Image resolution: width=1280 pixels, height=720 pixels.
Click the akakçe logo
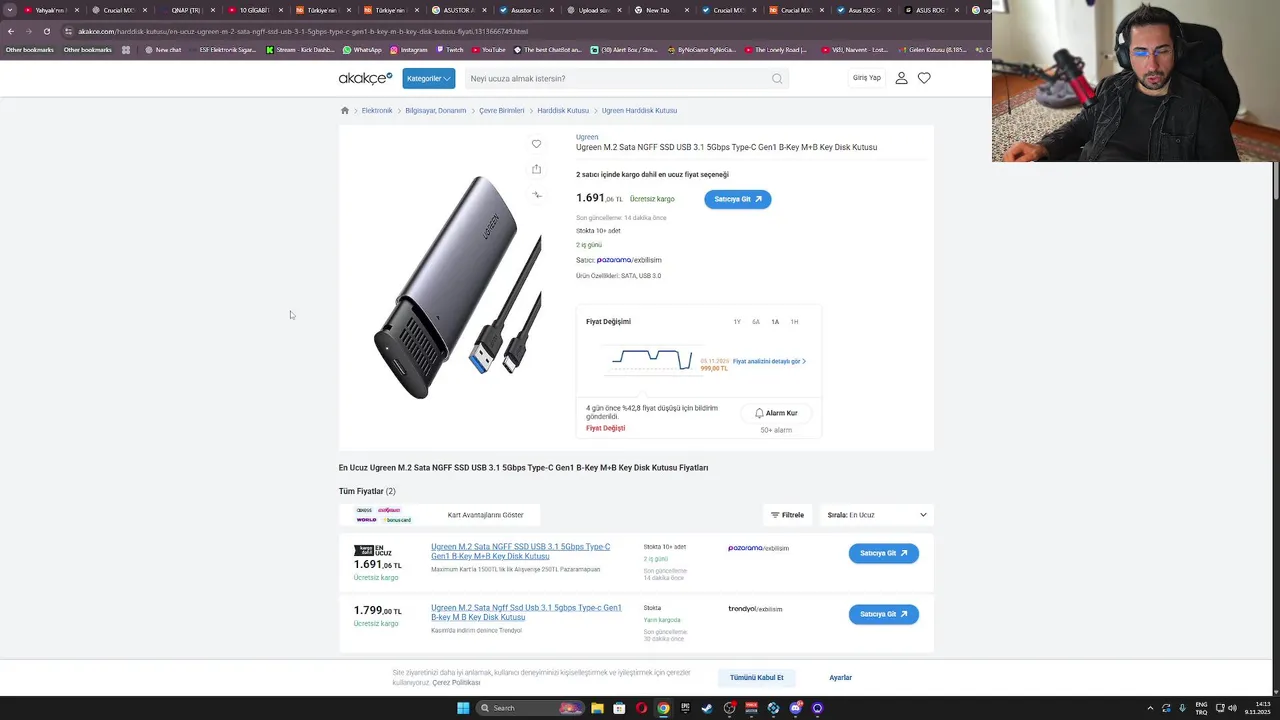[365, 78]
